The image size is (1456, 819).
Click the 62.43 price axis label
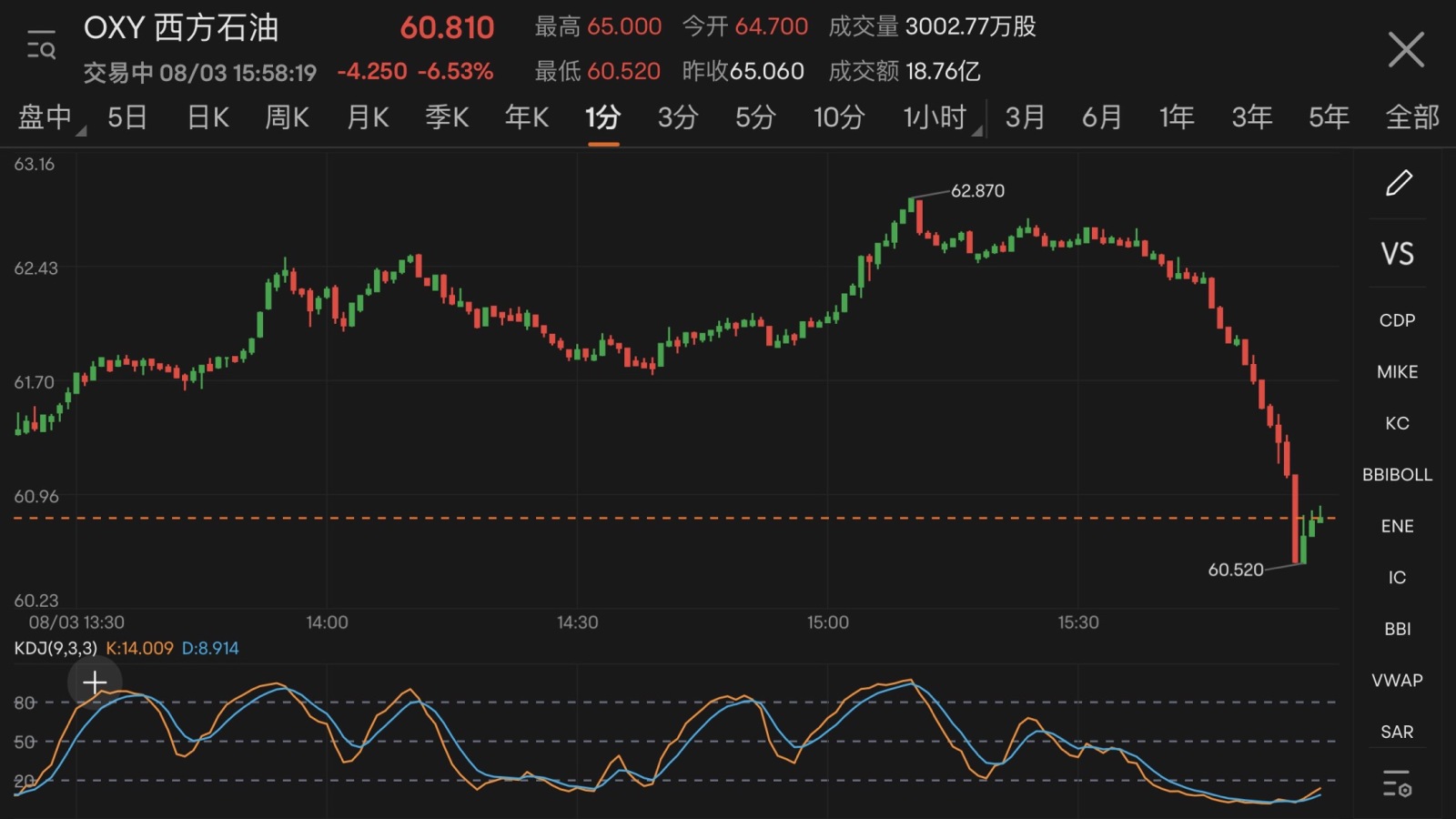[35, 268]
